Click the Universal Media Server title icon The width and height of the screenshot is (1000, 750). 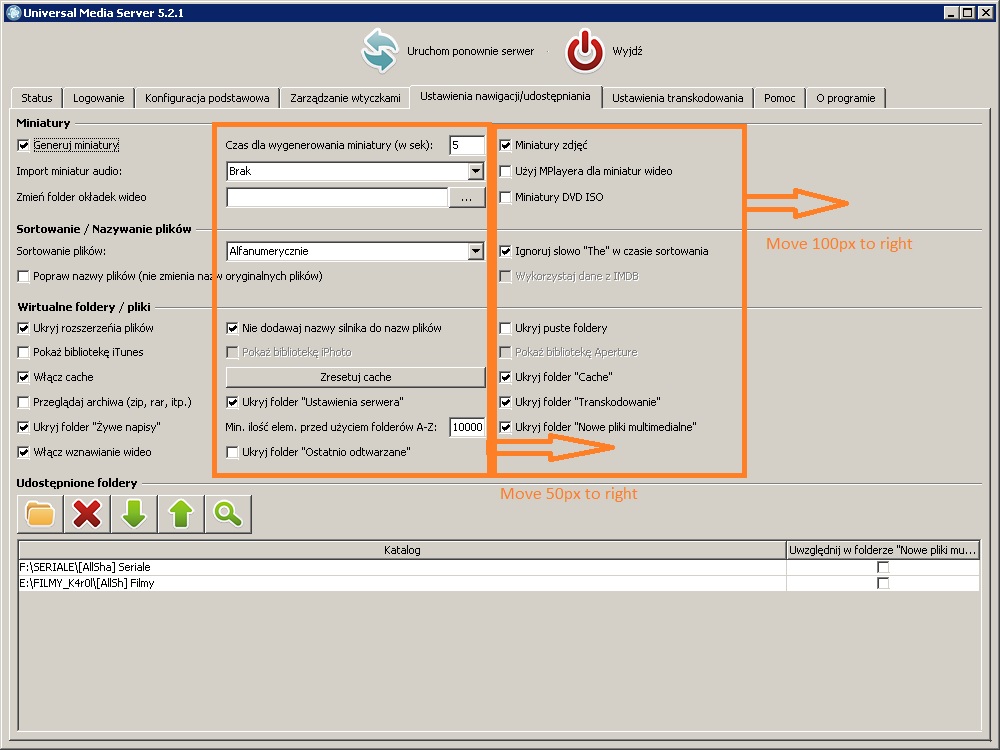click(13, 12)
